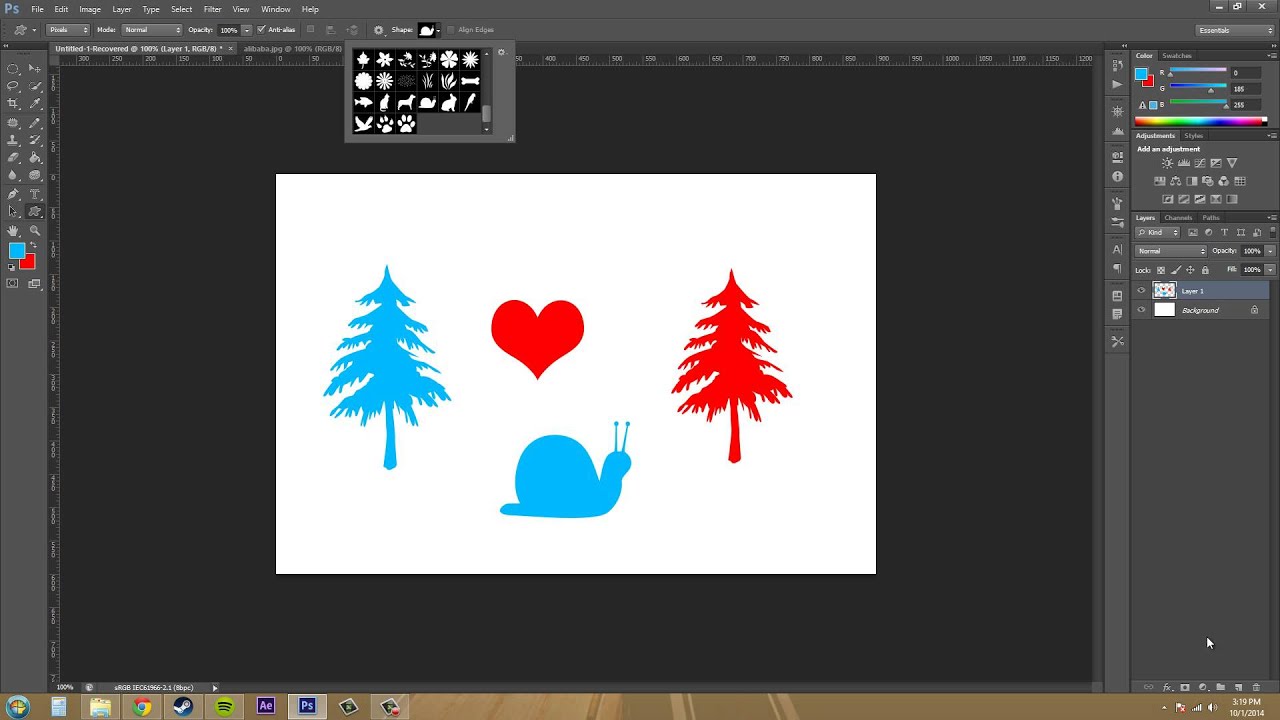Open geometry options gear in options bar
1280x720 pixels.
point(378,30)
